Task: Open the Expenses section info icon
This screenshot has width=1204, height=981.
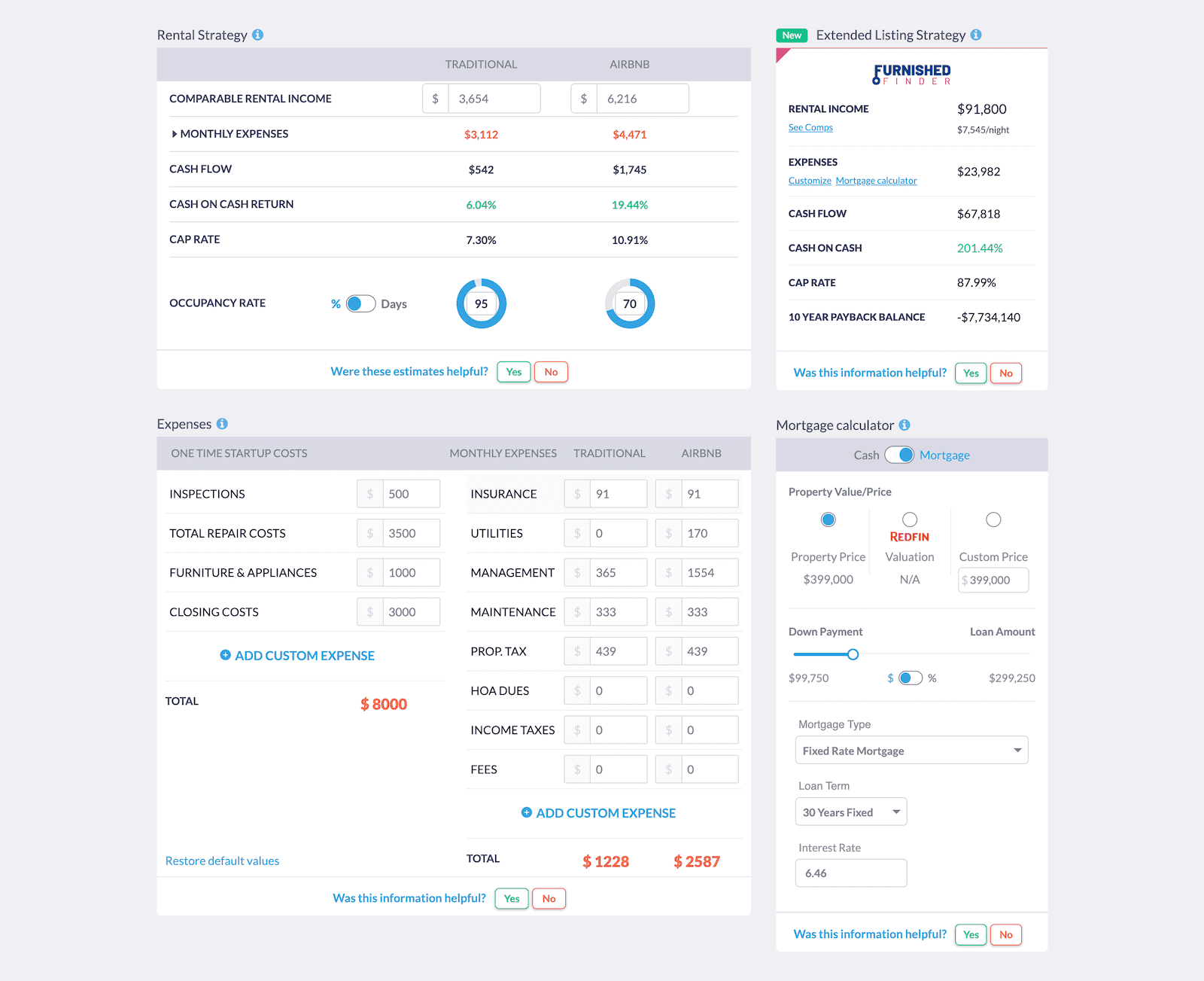Action: pyautogui.click(x=222, y=424)
